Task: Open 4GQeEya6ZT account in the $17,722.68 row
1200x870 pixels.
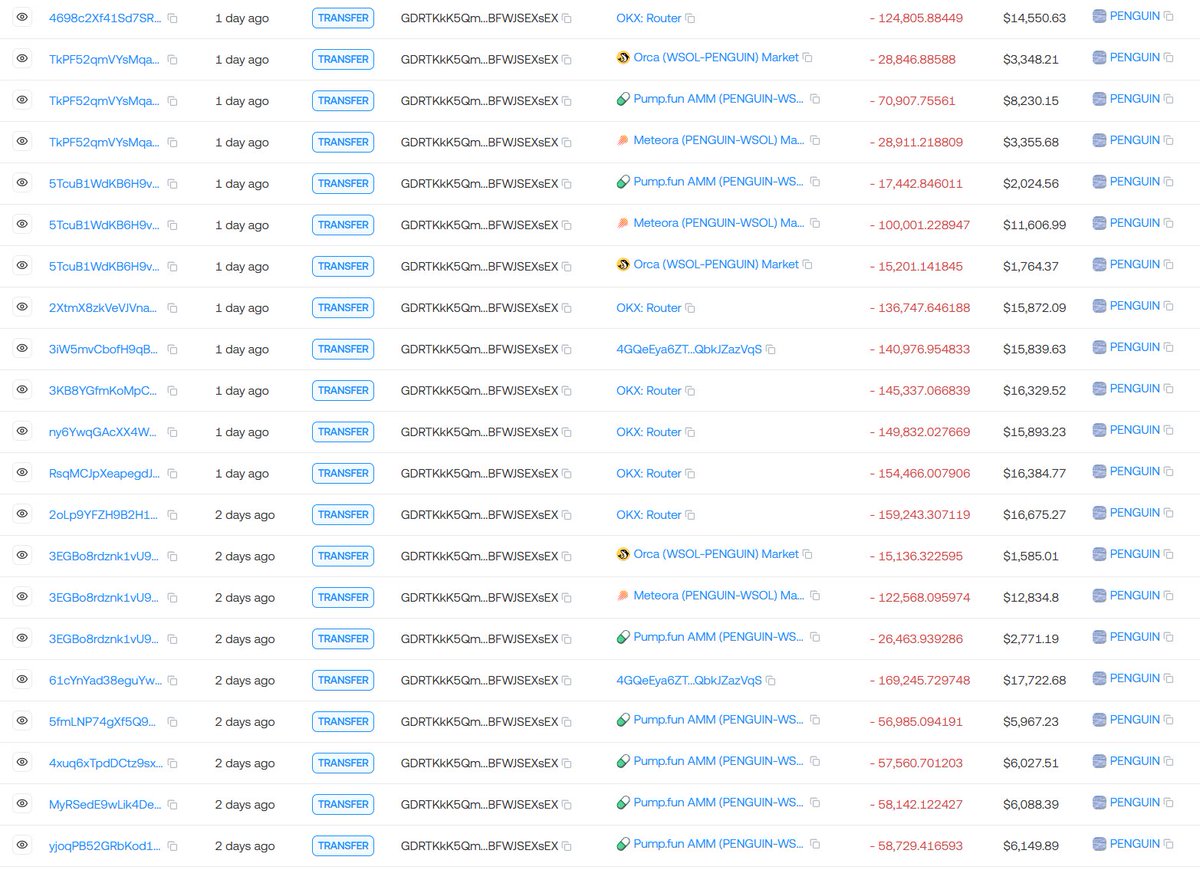Action: click(x=689, y=681)
